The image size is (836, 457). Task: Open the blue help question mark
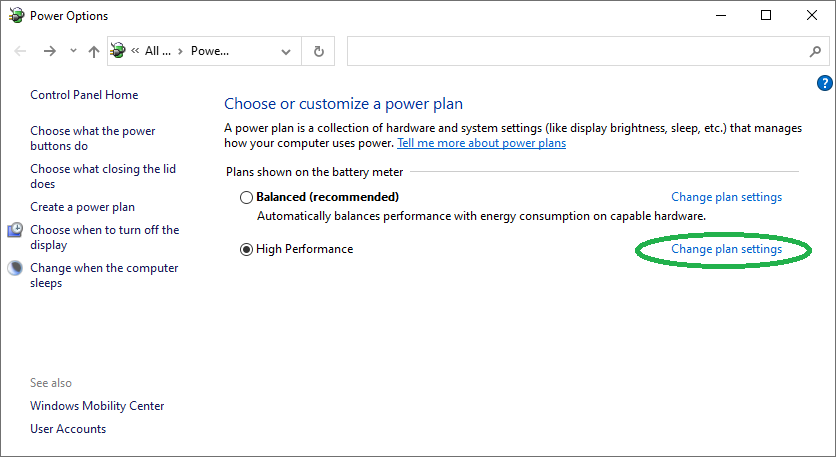point(825,83)
